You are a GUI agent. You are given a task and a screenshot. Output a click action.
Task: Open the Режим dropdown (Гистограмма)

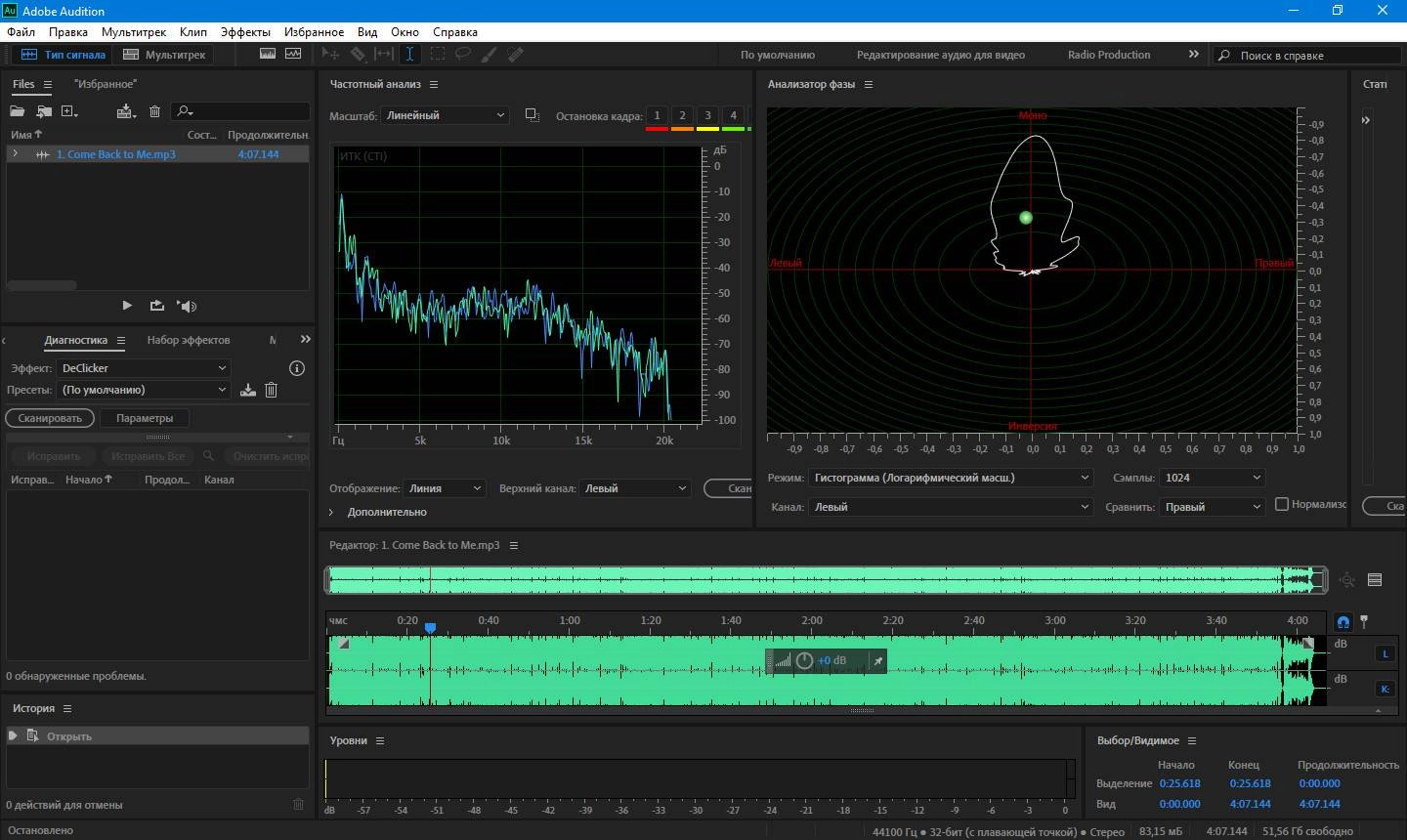(951, 478)
